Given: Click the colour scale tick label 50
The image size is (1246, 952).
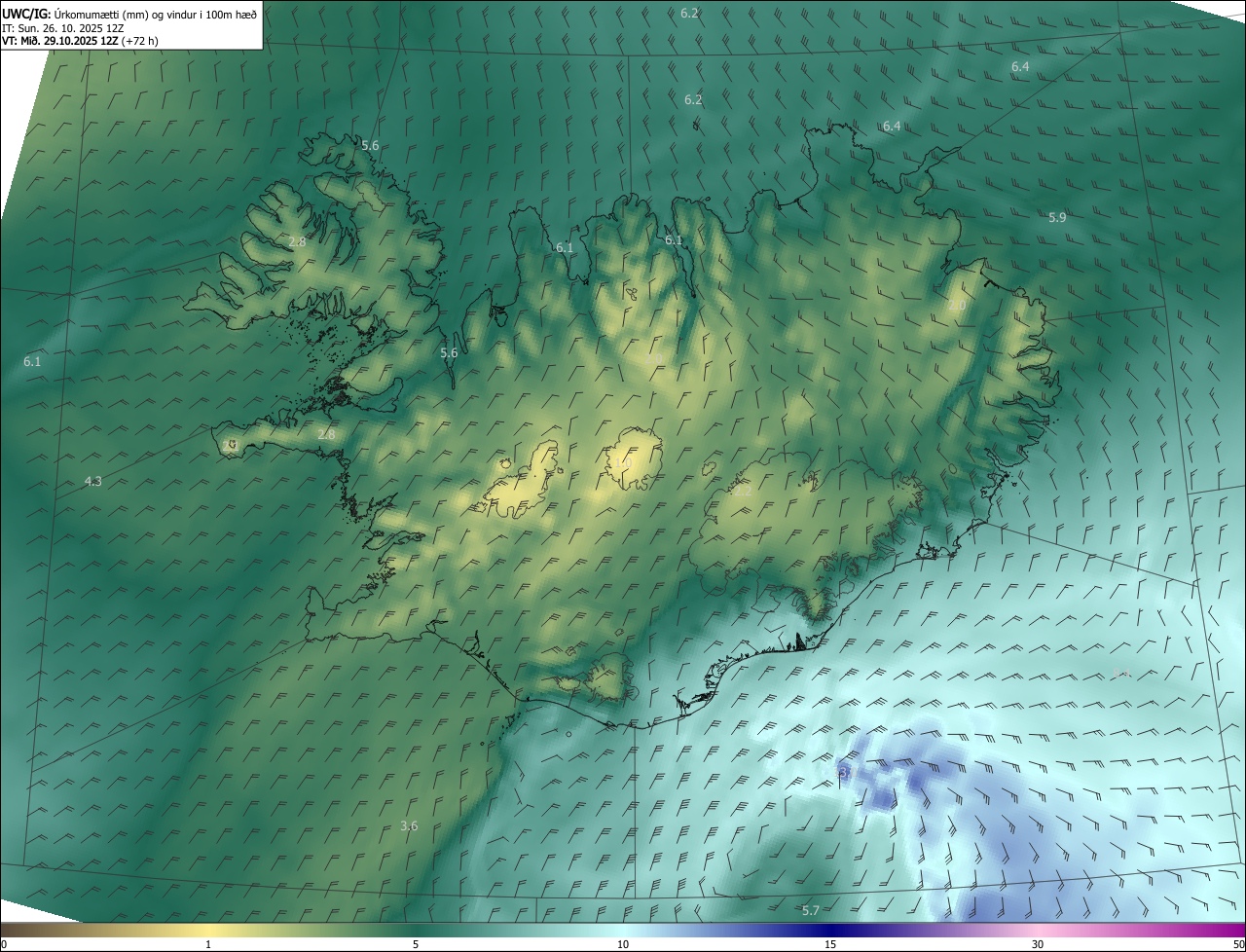Looking at the screenshot, I should (x=1238, y=945).
